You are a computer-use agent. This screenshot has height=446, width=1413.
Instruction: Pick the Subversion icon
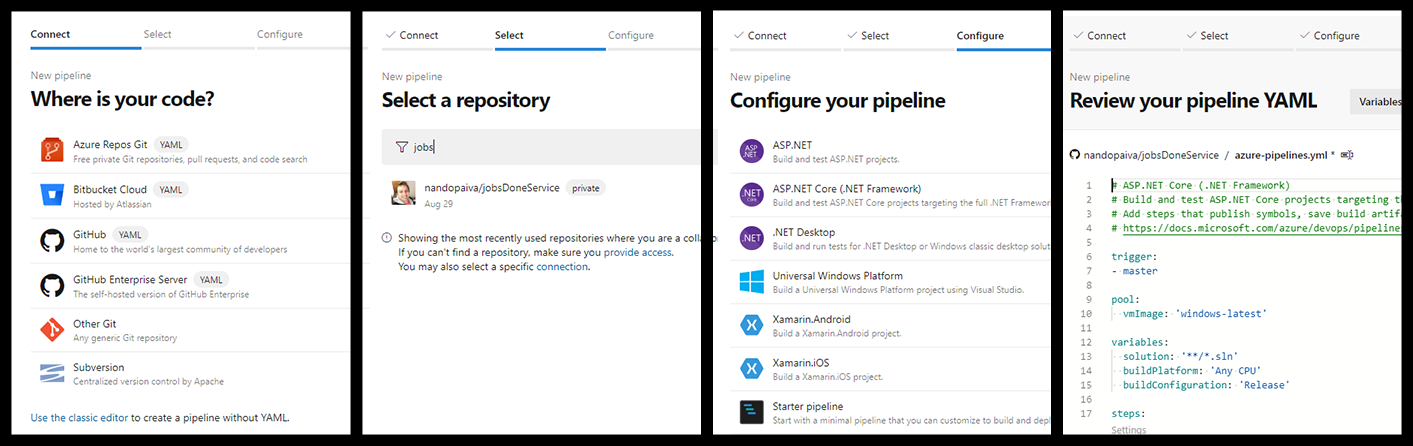click(x=52, y=374)
